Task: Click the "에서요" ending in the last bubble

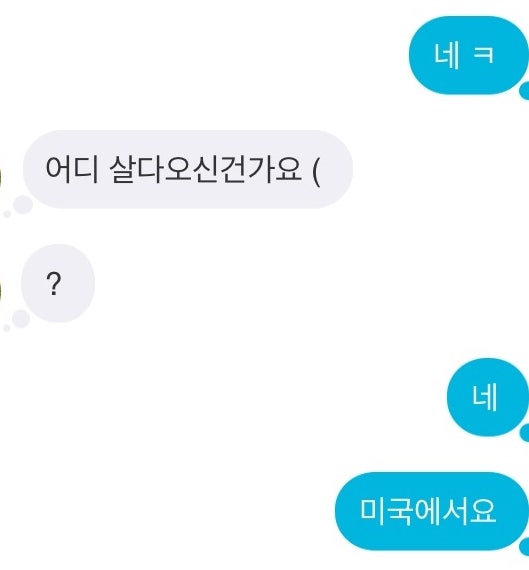Action: (x=455, y=511)
